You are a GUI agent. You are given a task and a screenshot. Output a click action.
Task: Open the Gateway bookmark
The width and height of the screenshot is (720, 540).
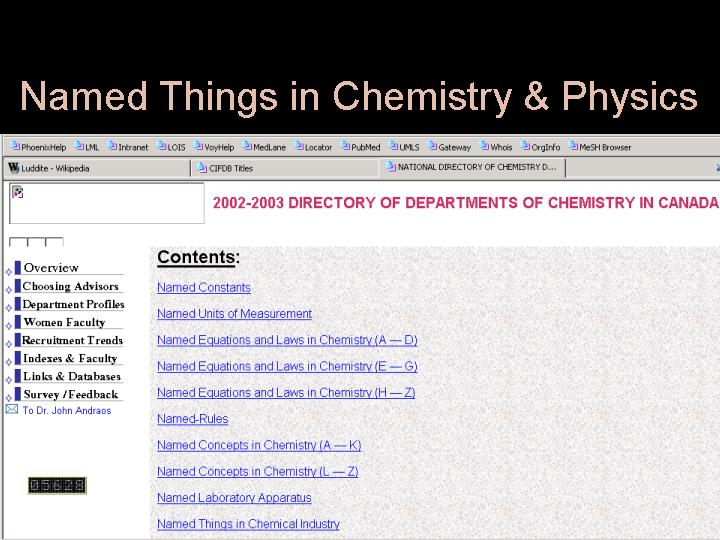point(449,147)
